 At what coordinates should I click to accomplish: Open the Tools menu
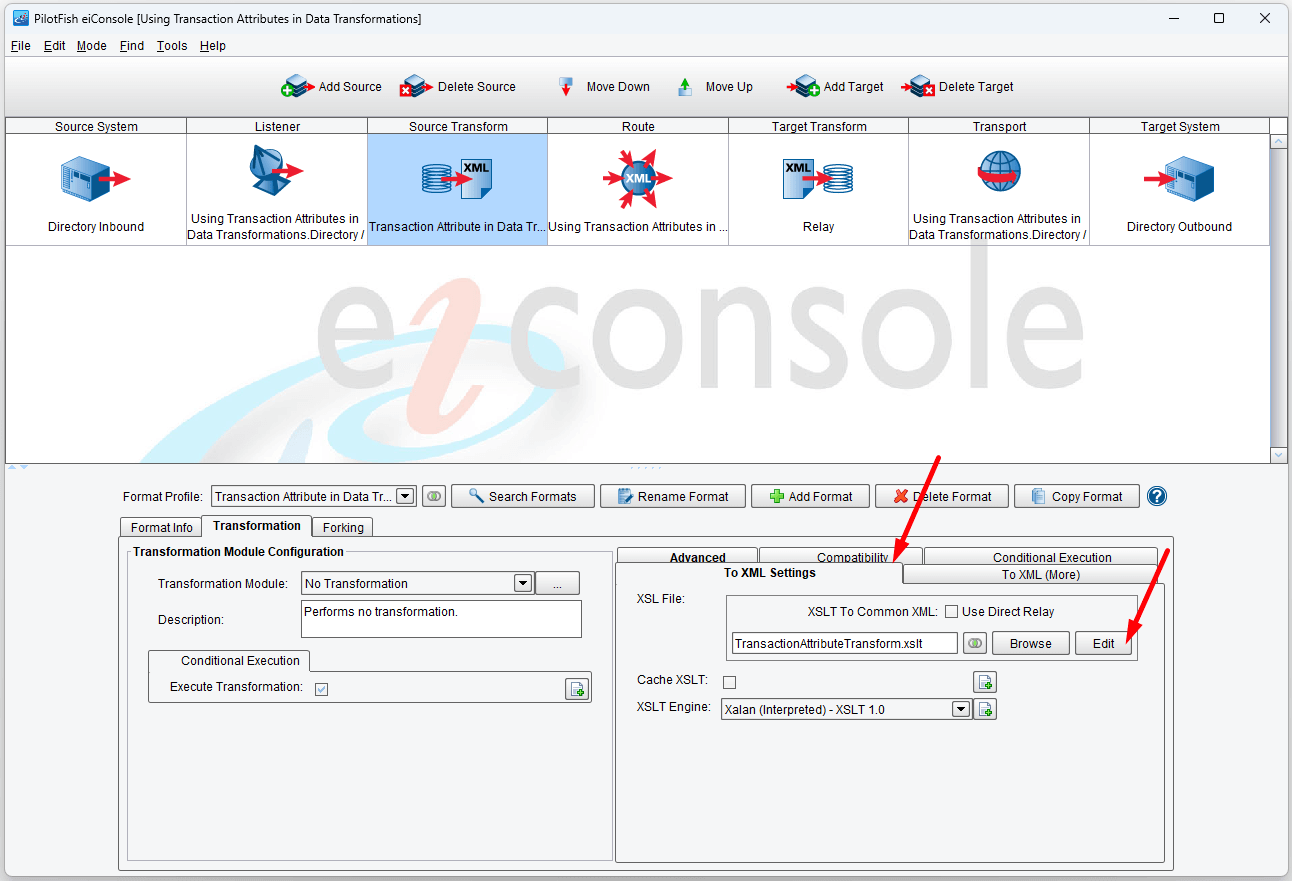tap(172, 46)
